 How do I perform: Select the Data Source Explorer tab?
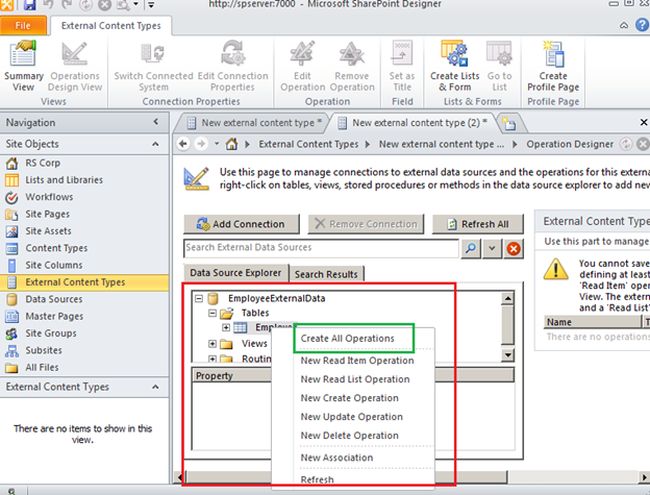pyautogui.click(x=235, y=273)
